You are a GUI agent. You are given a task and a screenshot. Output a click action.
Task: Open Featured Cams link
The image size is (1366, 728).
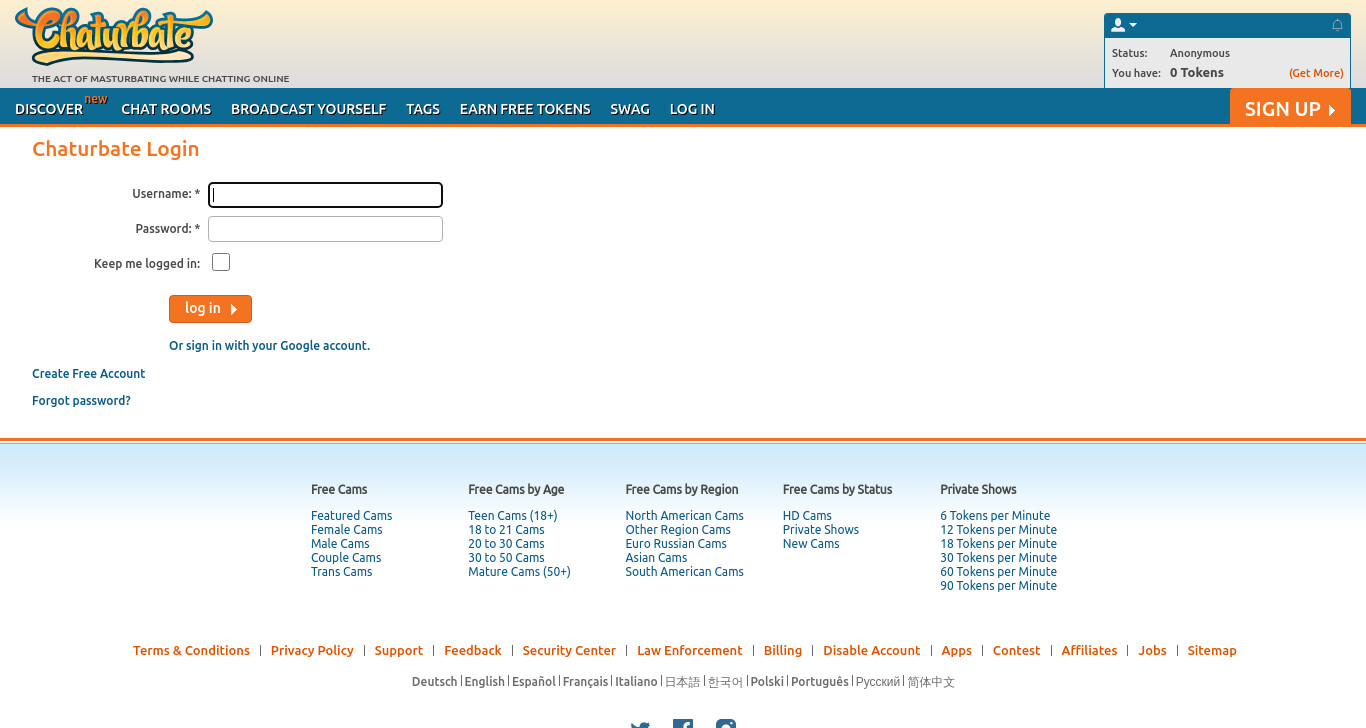351,516
